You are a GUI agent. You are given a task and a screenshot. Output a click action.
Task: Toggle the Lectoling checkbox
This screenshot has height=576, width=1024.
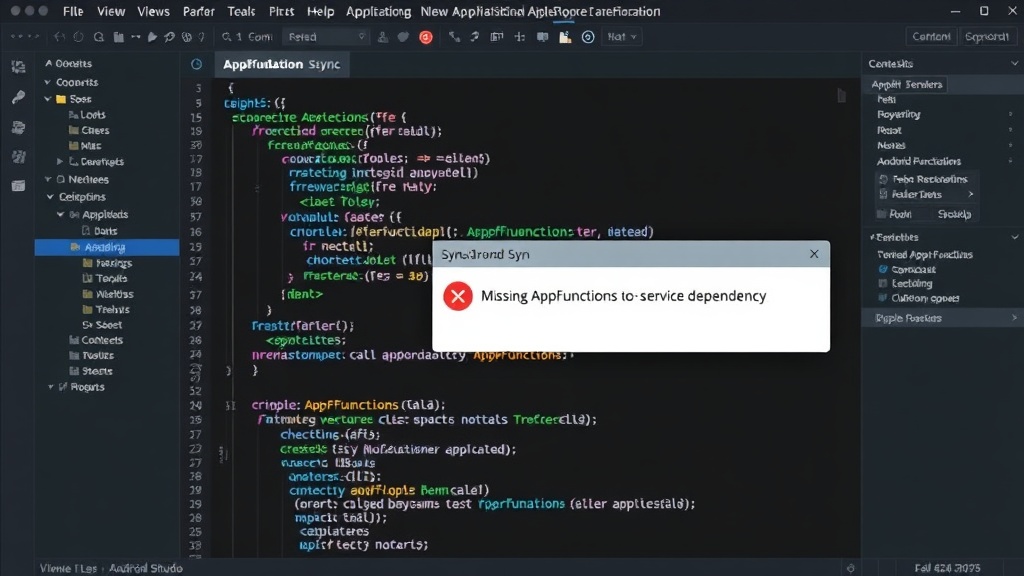click(x=883, y=283)
